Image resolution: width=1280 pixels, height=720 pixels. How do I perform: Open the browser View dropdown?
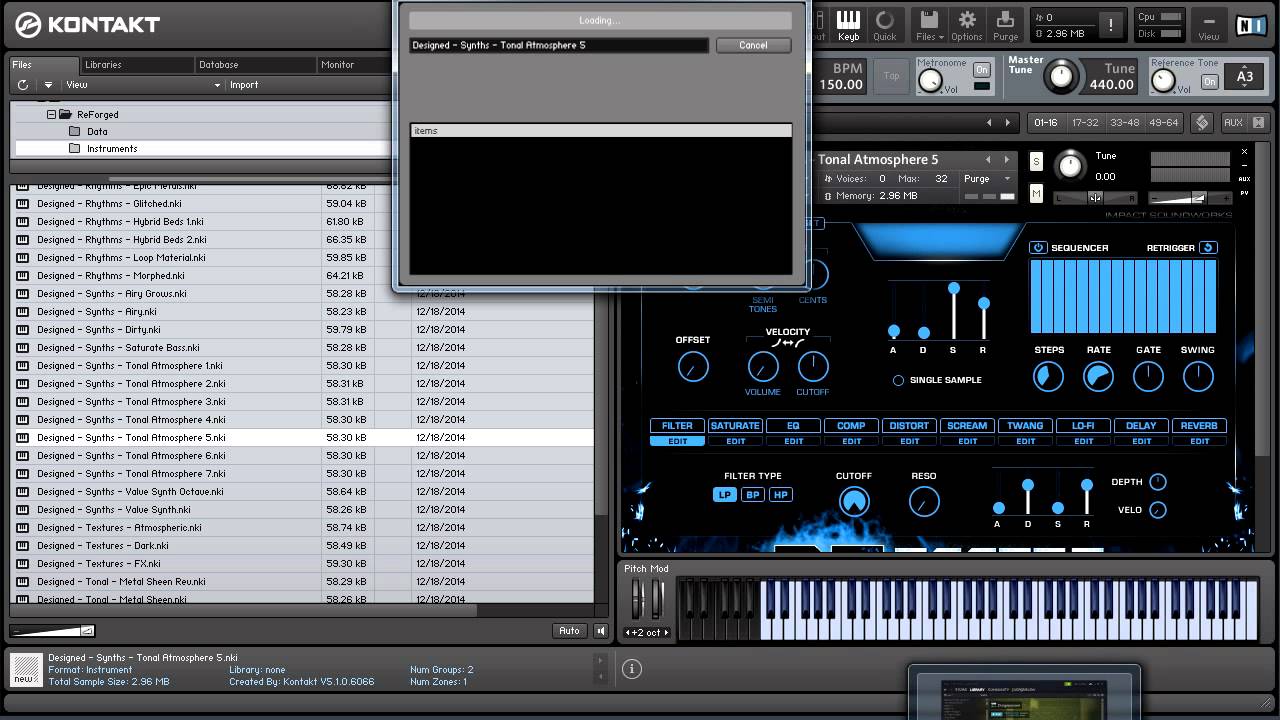pos(143,85)
